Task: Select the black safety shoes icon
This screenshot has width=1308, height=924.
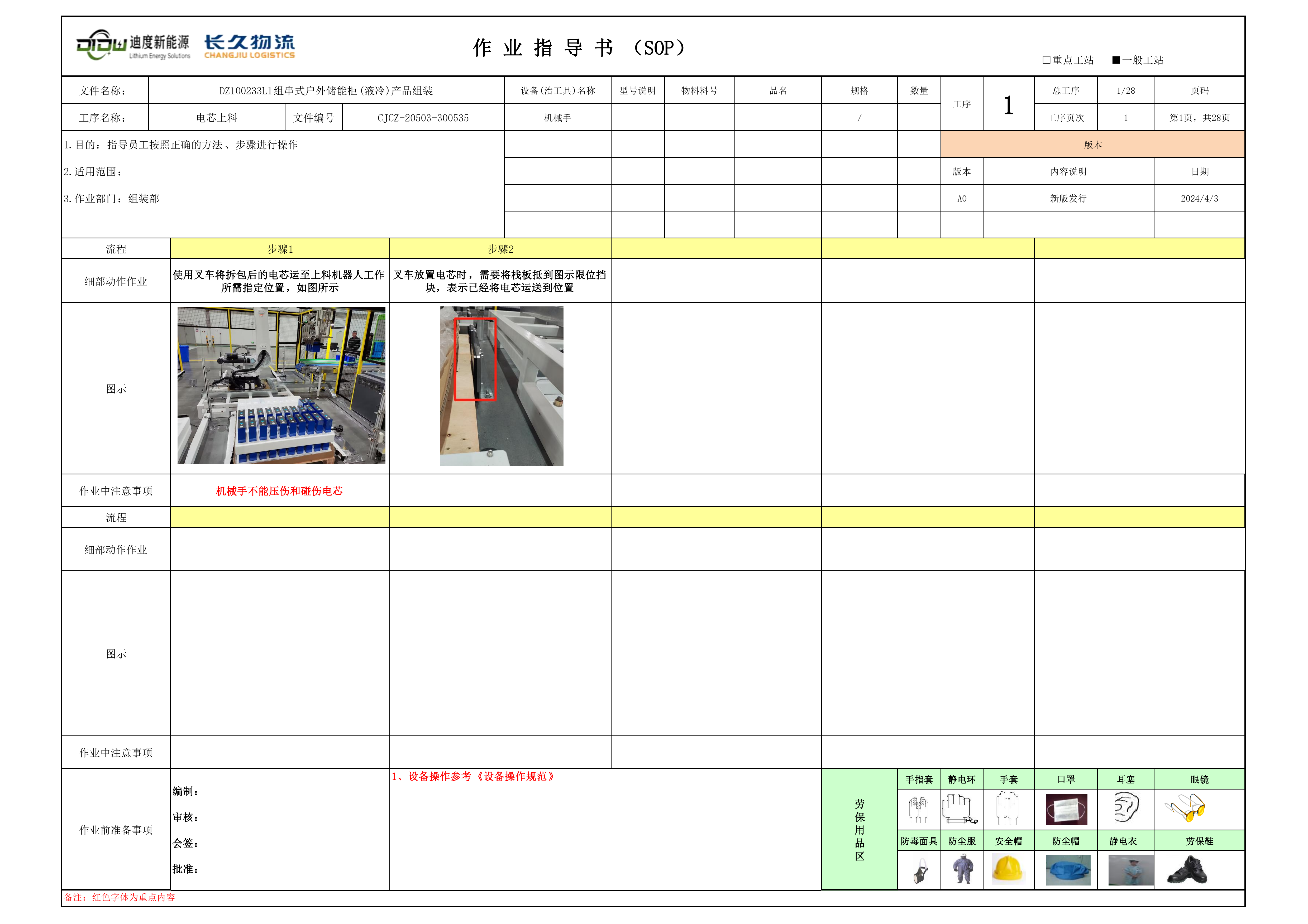Action: coord(1187,870)
